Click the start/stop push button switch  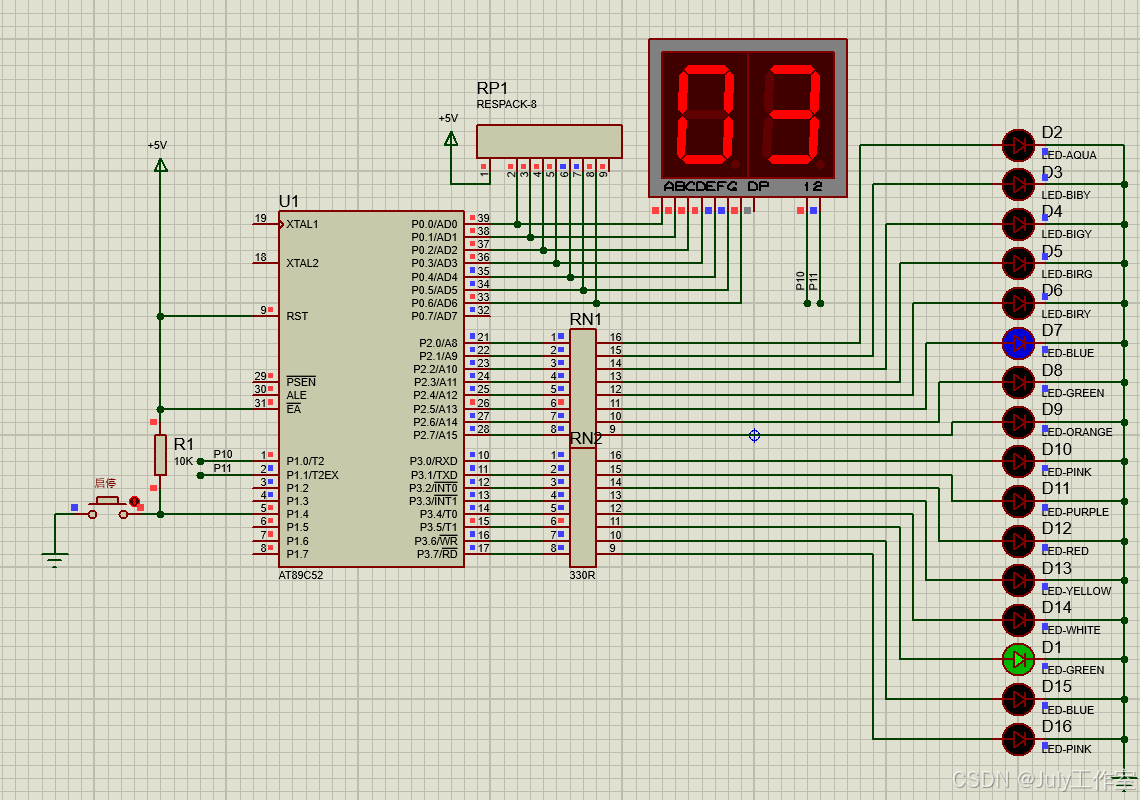point(108,508)
